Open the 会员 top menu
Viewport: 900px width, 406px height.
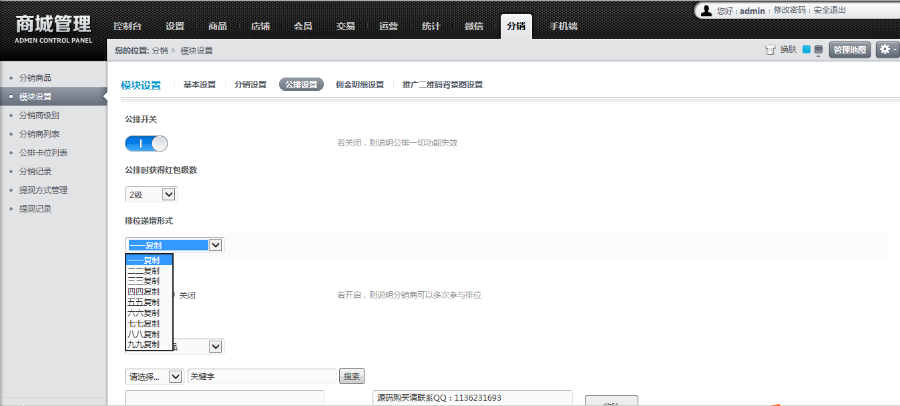[x=302, y=26]
